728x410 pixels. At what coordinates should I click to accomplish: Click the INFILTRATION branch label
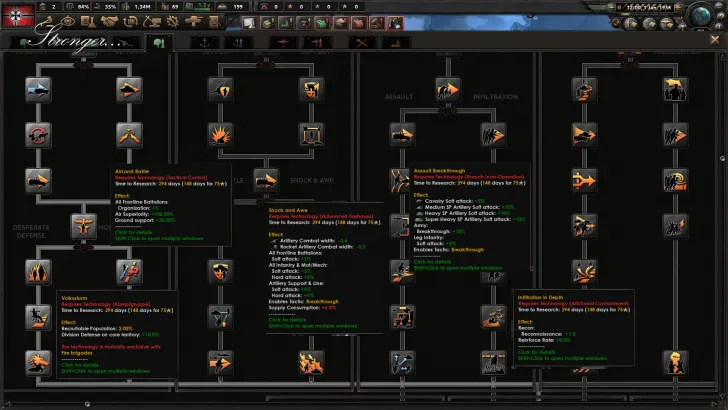tap(495, 97)
